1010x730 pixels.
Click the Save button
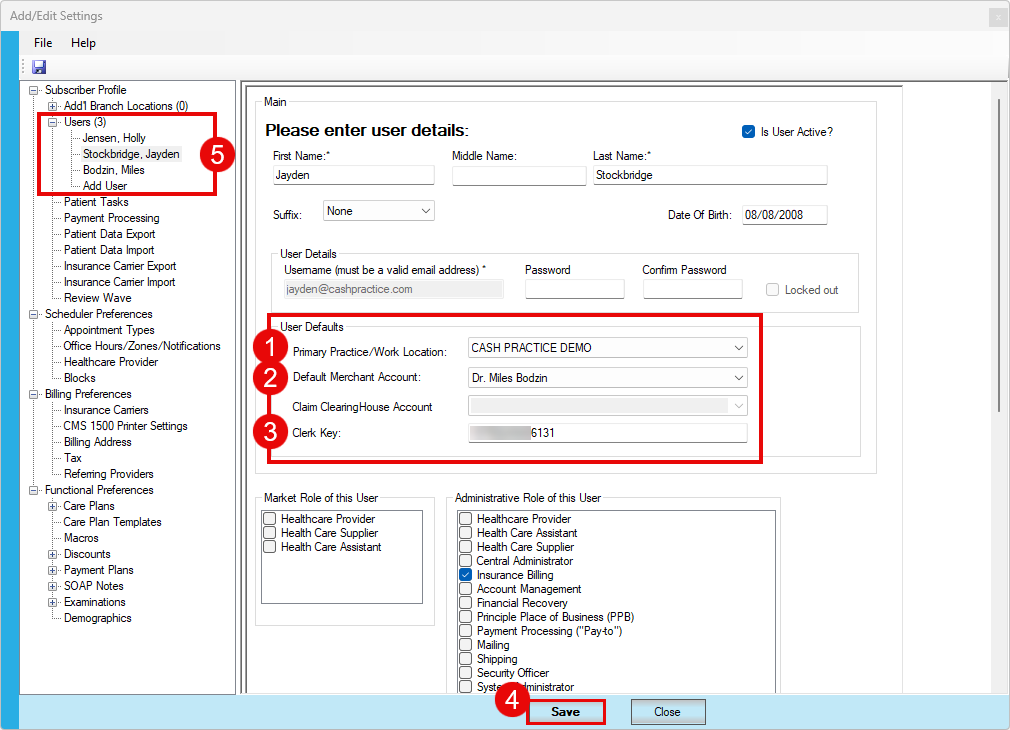point(566,712)
